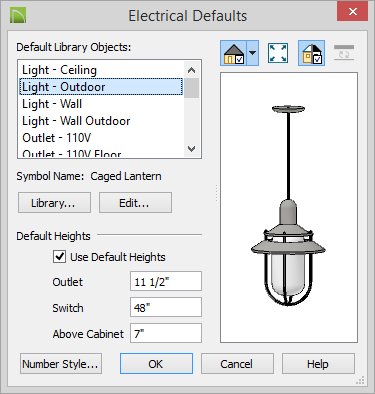Click the Outlet height input field
This screenshot has width=375, height=394.
(166, 281)
